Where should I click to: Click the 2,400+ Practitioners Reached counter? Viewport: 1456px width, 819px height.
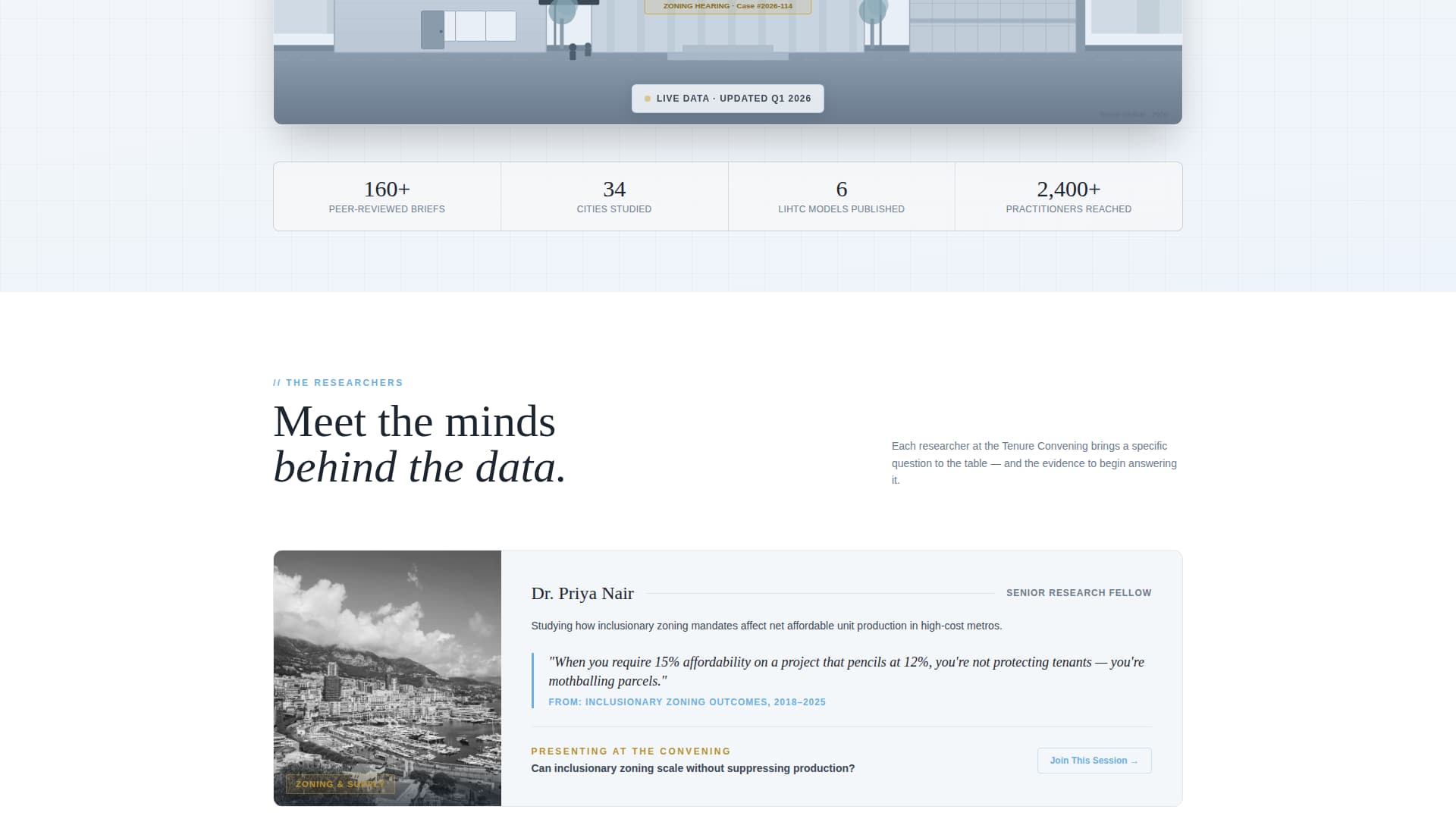point(1068,196)
